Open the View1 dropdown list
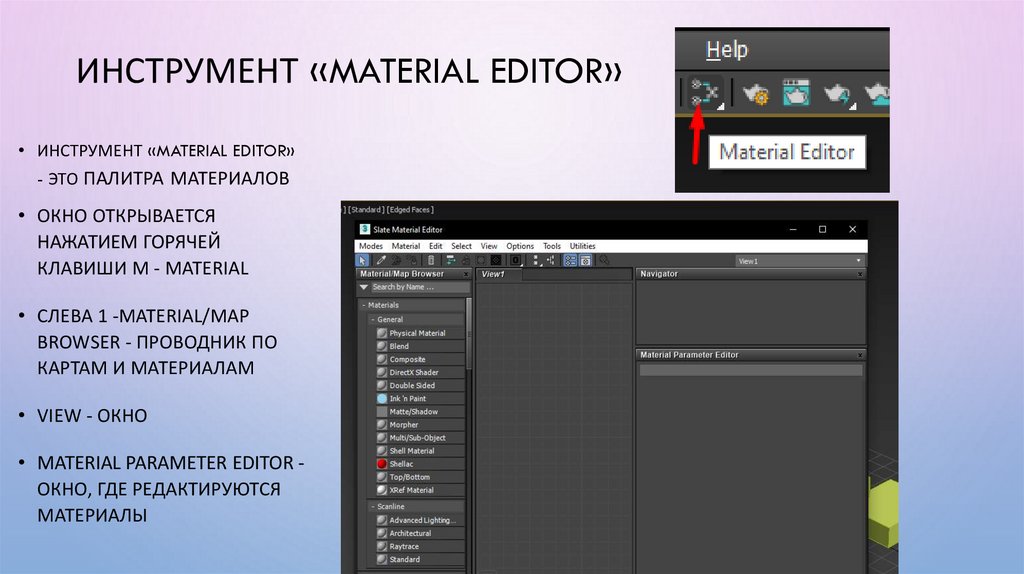This screenshot has width=1024, height=574. coord(859,260)
